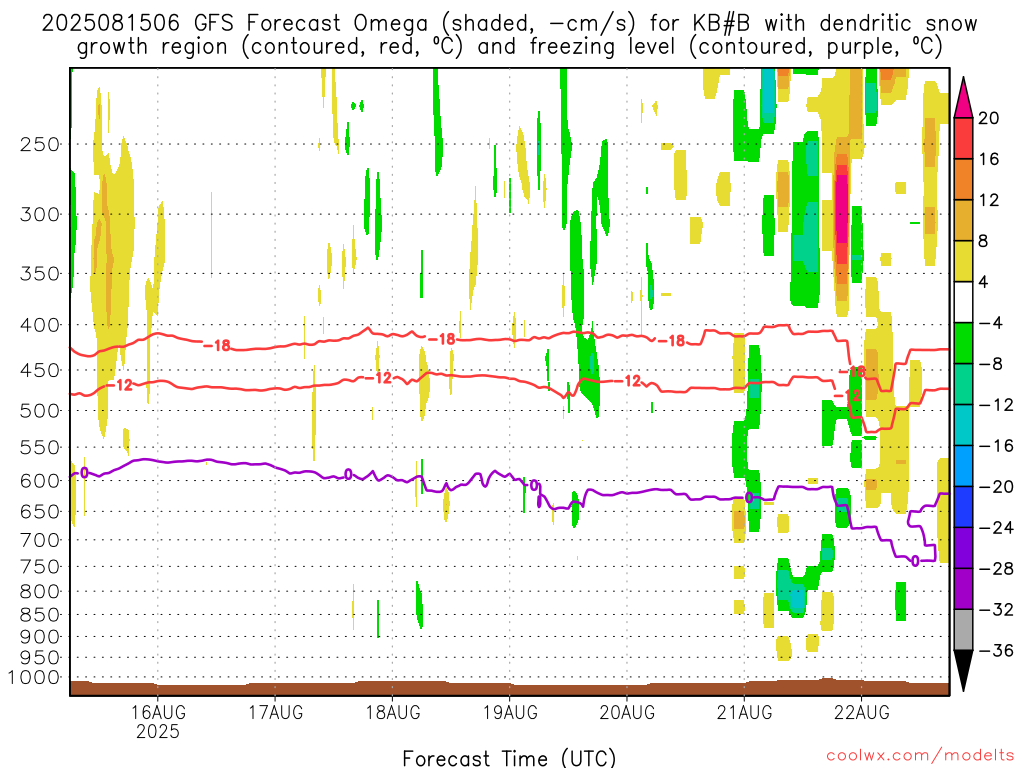Screen dimensions: 1024x768
Task: Click the first red -18 contour label near 16AUG
Action: point(217,345)
